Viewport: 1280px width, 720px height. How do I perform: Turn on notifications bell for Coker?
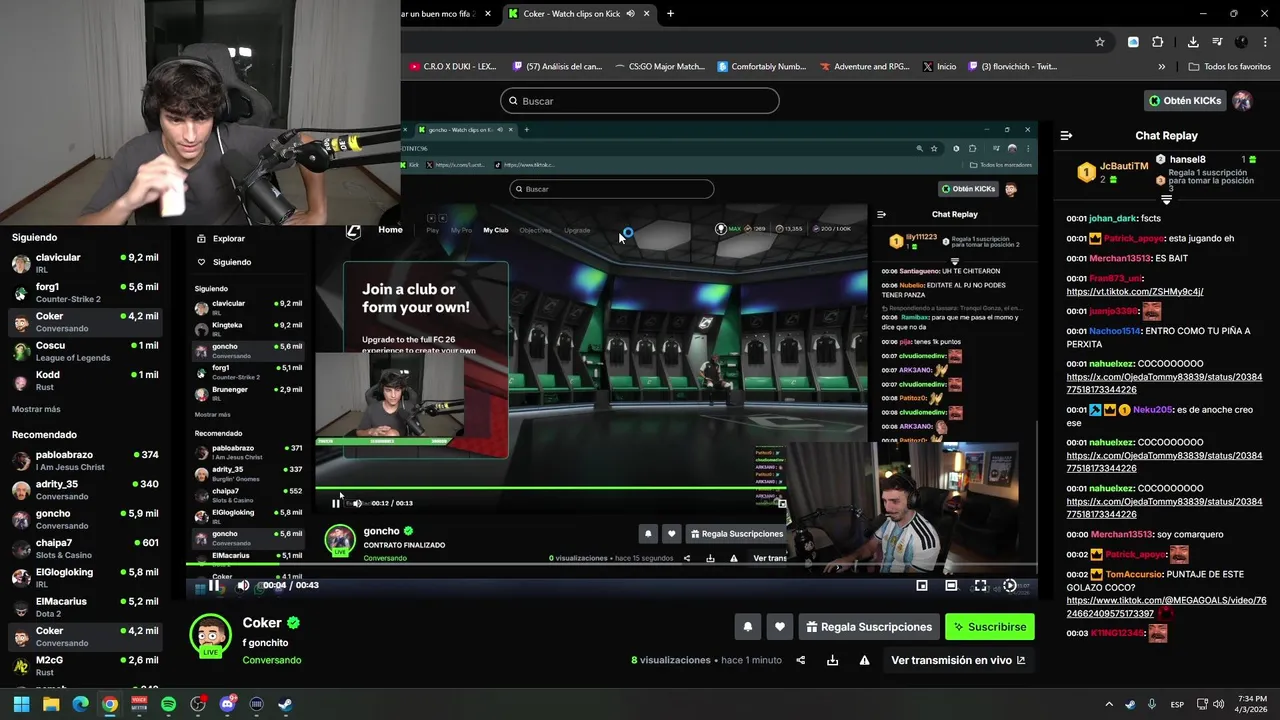747,627
